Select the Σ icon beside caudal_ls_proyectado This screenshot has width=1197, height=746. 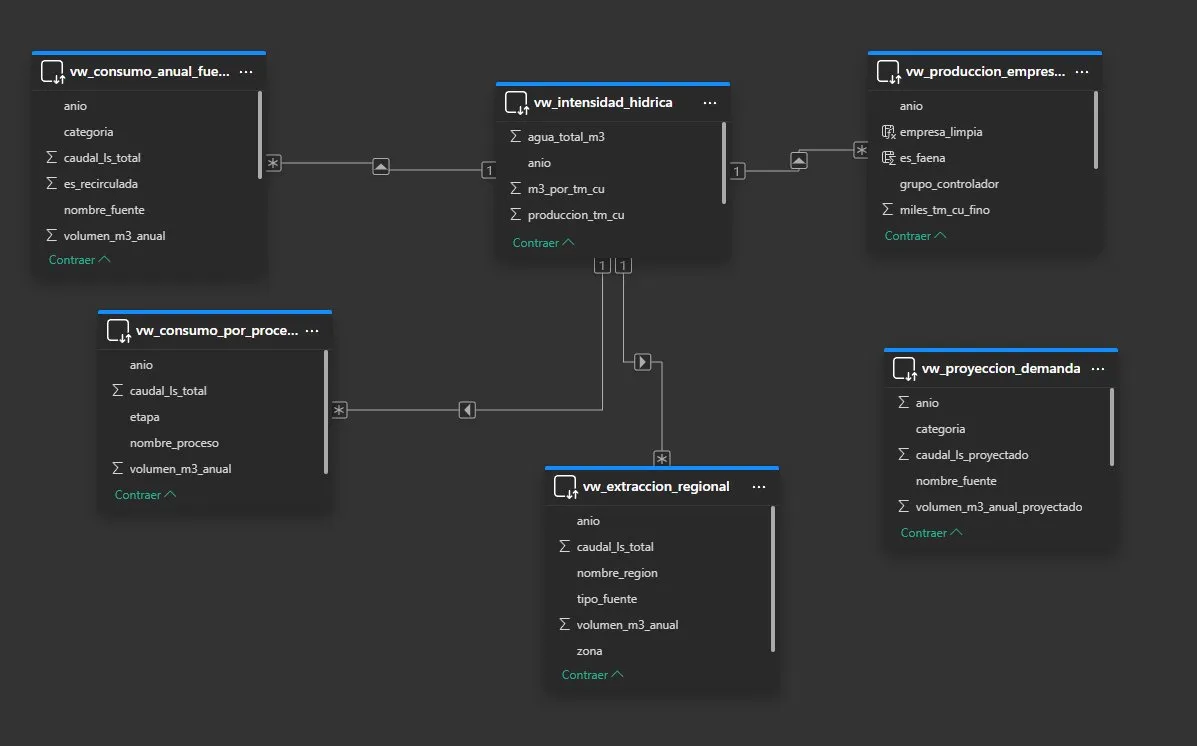903,454
